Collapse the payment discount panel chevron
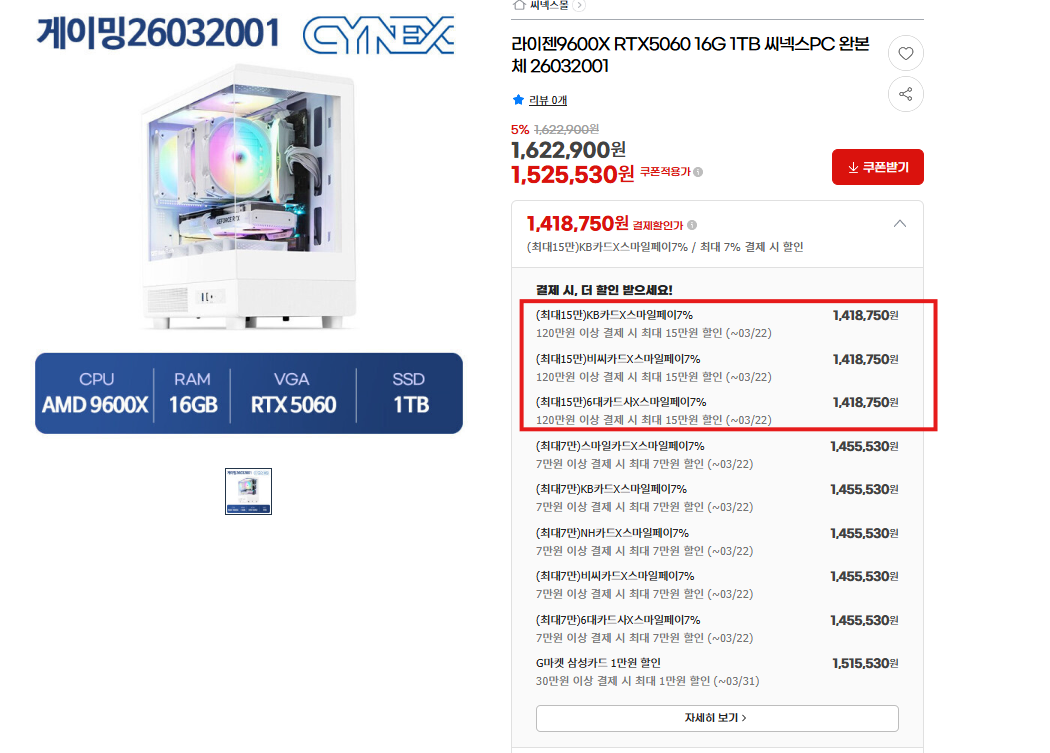Viewport: 1050px width, 753px height. pos(900,224)
